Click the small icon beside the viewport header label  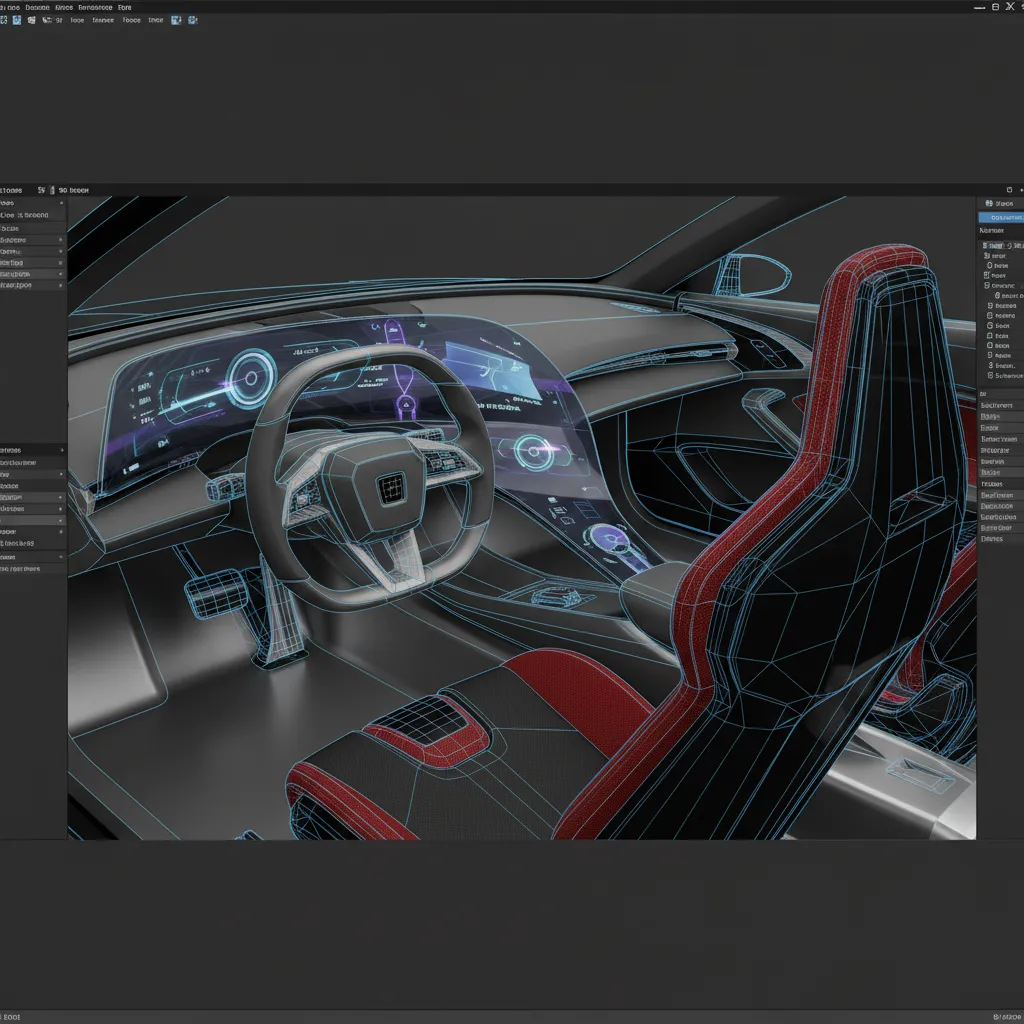click(x=42, y=189)
